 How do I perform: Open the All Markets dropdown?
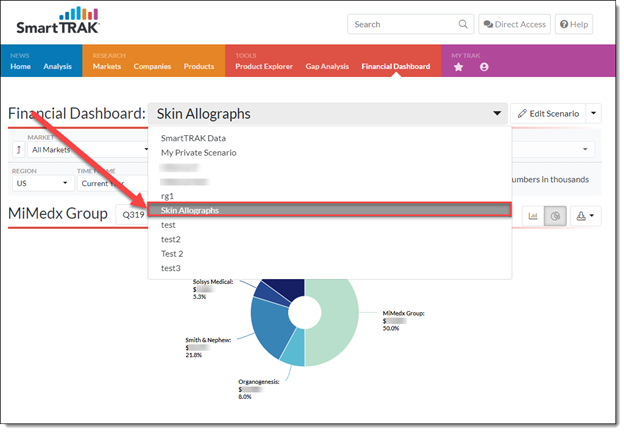pos(88,150)
